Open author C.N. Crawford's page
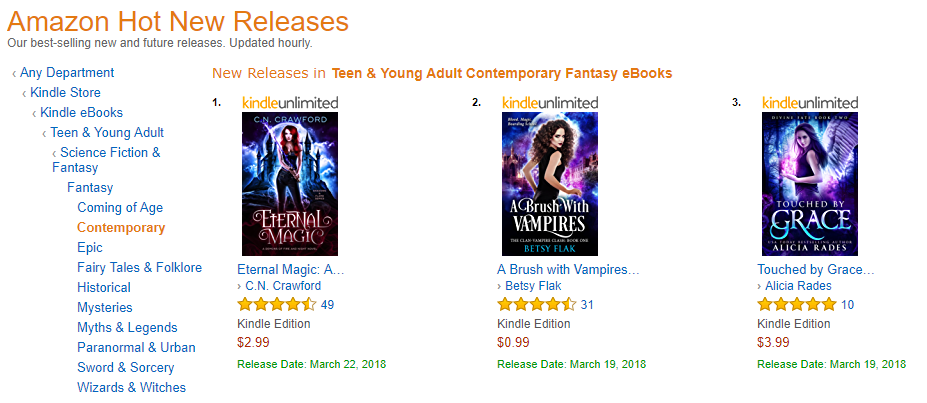Image resolution: width=927 pixels, height=403 pixels. pos(284,286)
